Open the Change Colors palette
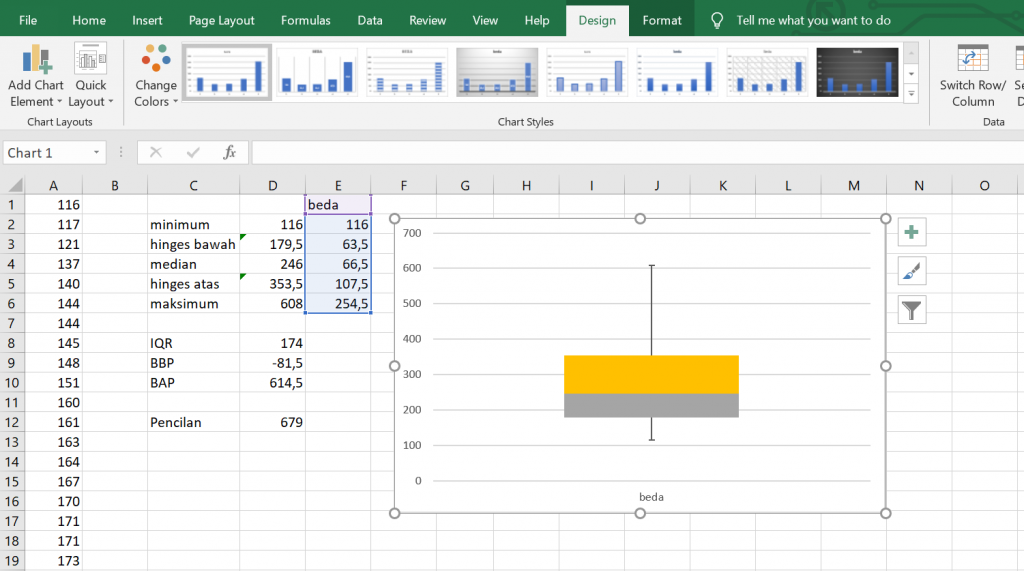This screenshot has width=1024, height=571. (156, 76)
